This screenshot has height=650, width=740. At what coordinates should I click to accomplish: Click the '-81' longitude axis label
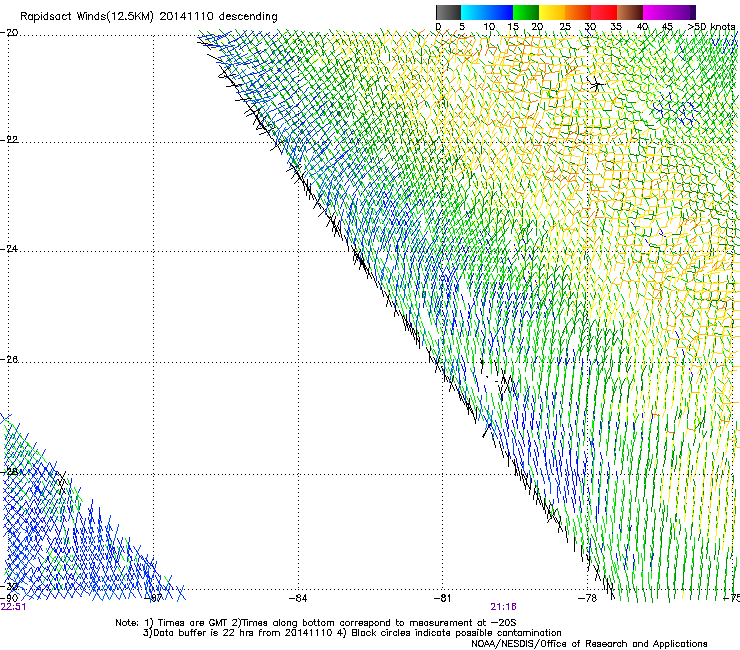442,598
